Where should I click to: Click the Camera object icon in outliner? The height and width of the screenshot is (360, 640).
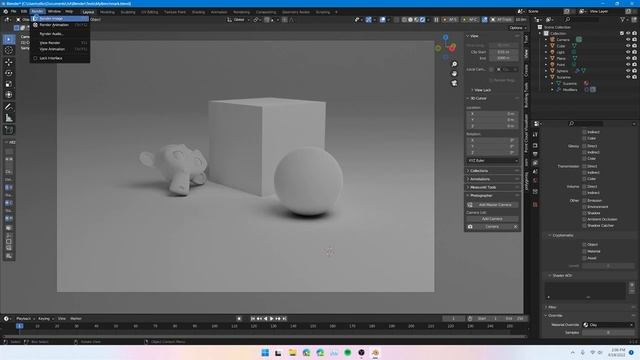pos(552,40)
